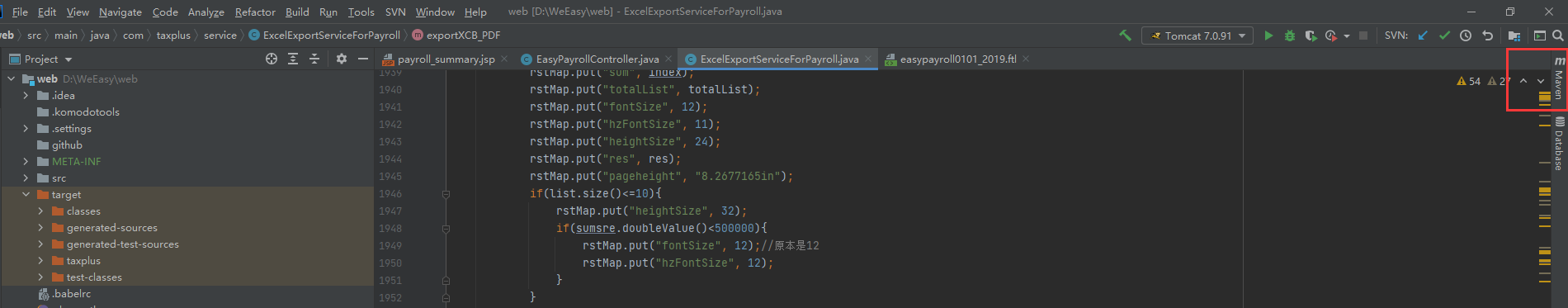
Task: Select the .komodotools folder
Action: (x=85, y=111)
